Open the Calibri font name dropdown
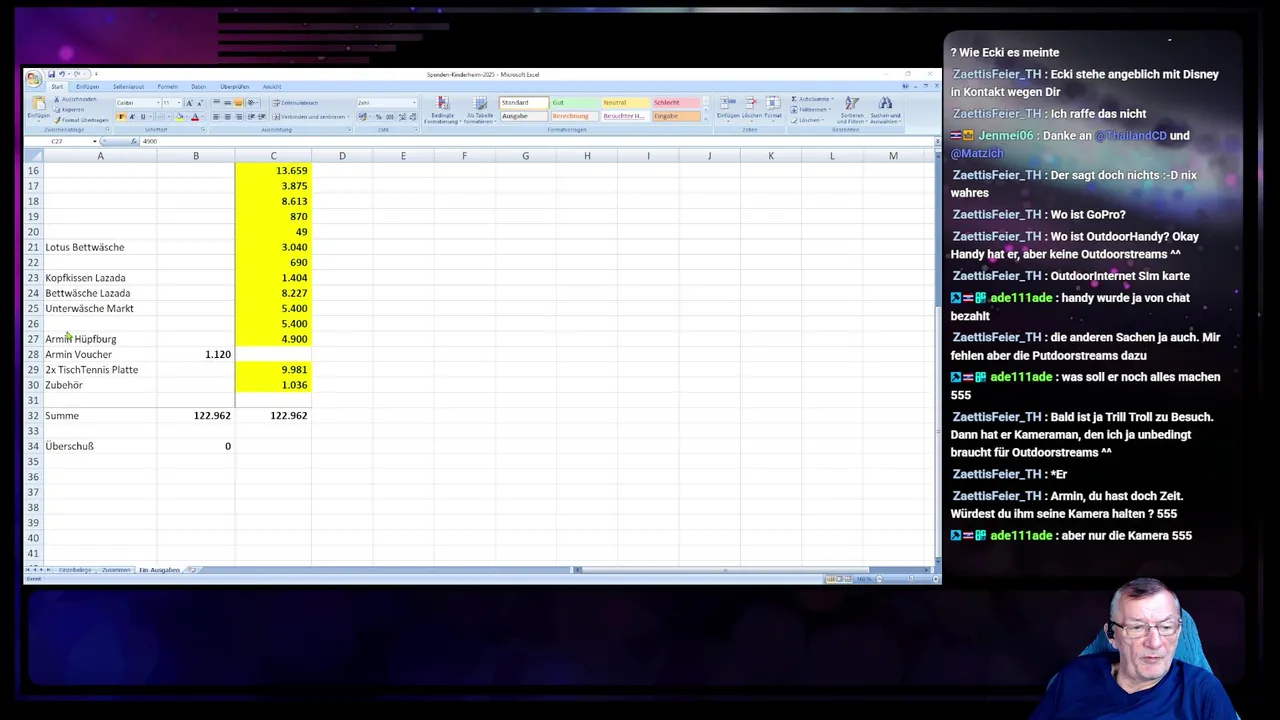The width and height of the screenshot is (1280, 720). (158, 103)
